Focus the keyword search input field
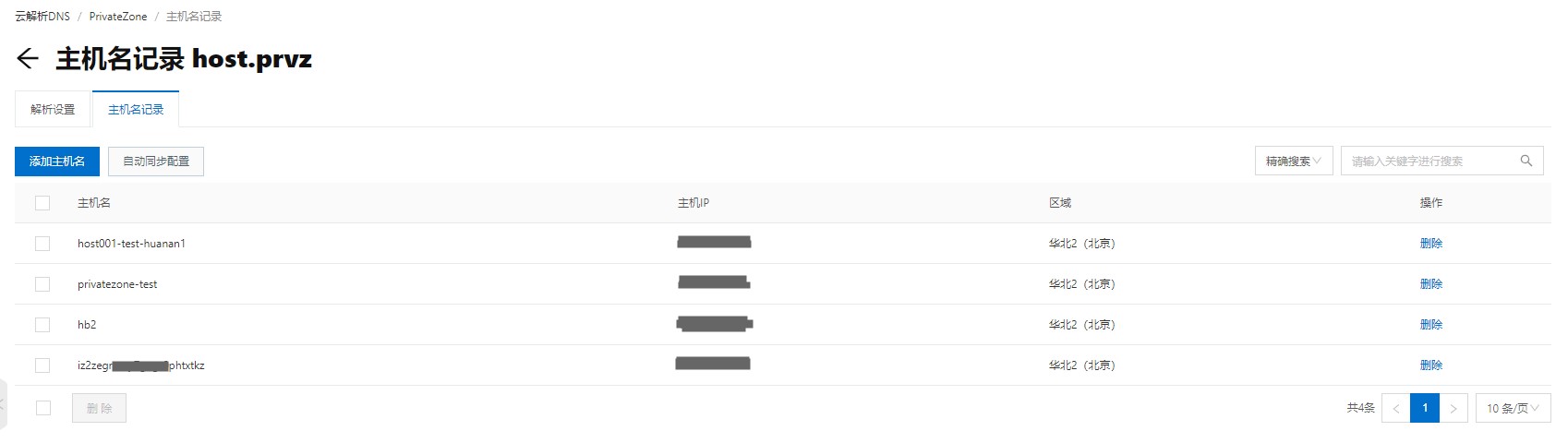The image size is (1568, 443). [x=1429, y=161]
